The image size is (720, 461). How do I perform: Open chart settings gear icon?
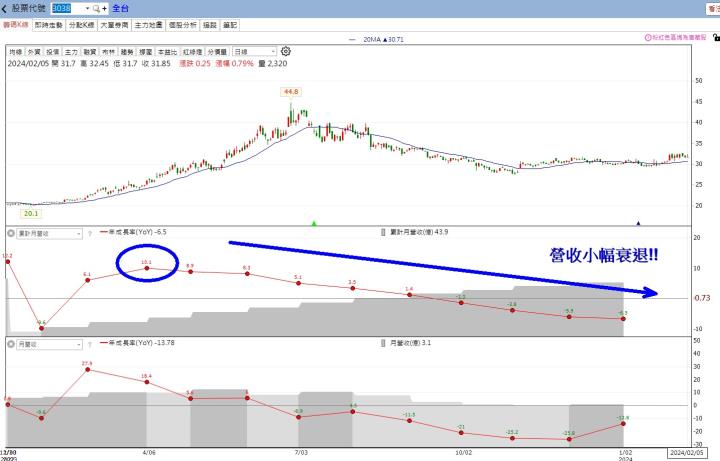pyautogui.click(x=286, y=51)
